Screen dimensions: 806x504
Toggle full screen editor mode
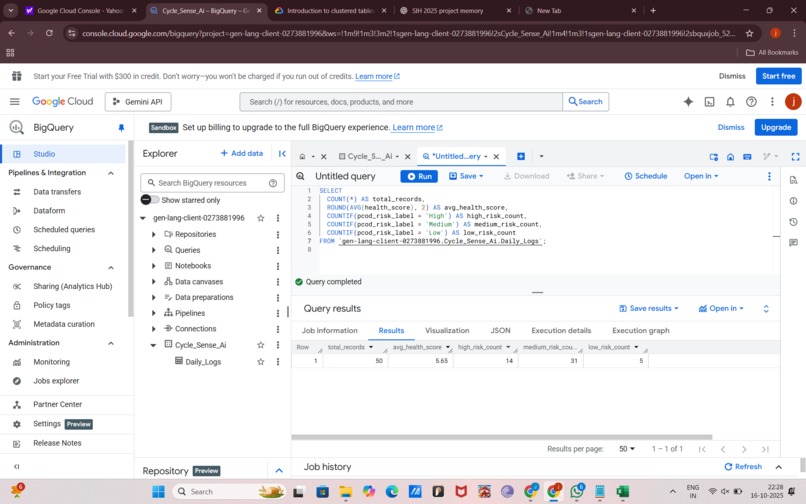[795, 157]
